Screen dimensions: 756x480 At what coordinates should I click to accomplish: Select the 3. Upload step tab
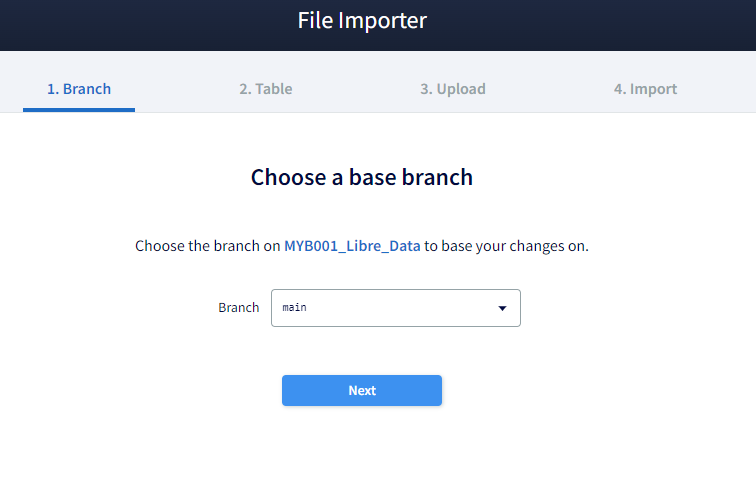point(452,89)
